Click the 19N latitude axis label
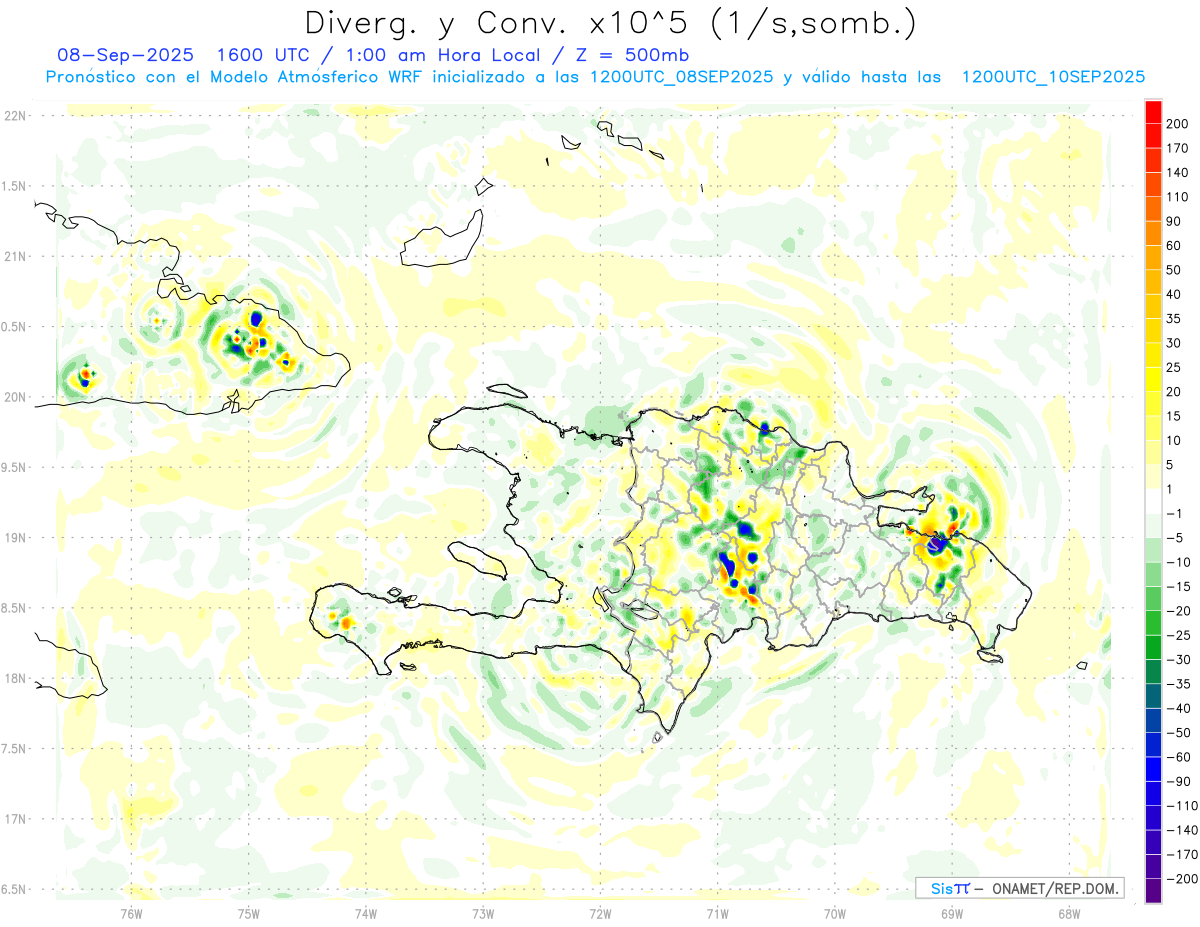The height and width of the screenshot is (927, 1200). [15, 537]
